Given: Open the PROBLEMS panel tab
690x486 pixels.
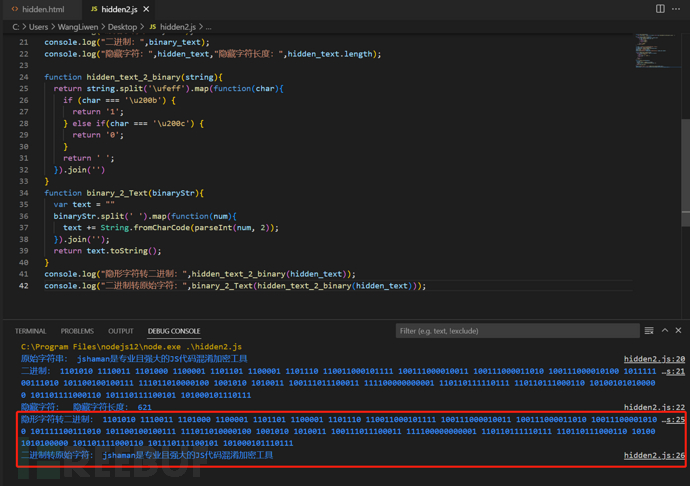Looking at the screenshot, I should point(77,331).
